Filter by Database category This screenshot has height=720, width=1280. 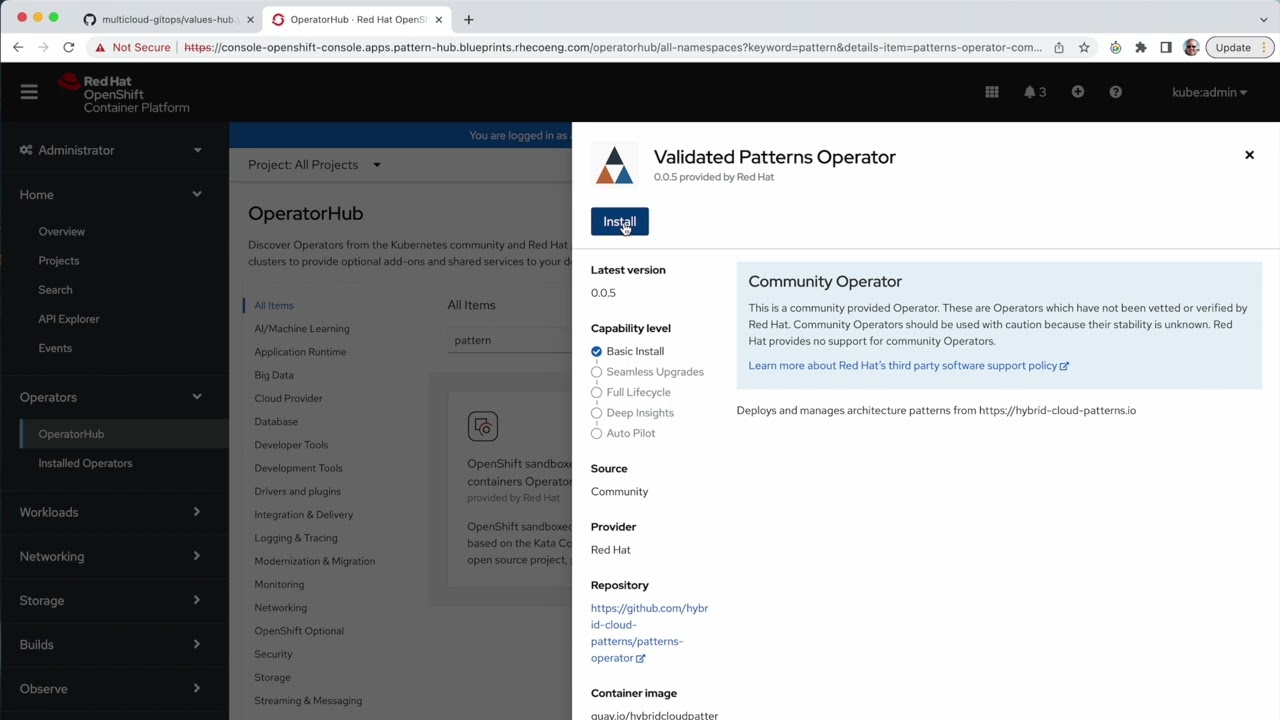(x=276, y=422)
